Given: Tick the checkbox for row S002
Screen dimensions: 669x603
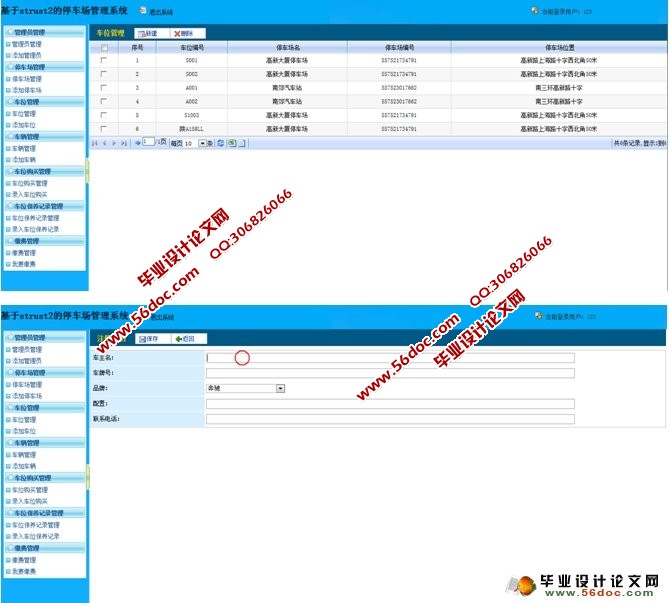Looking at the screenshot, I should 103,74.
